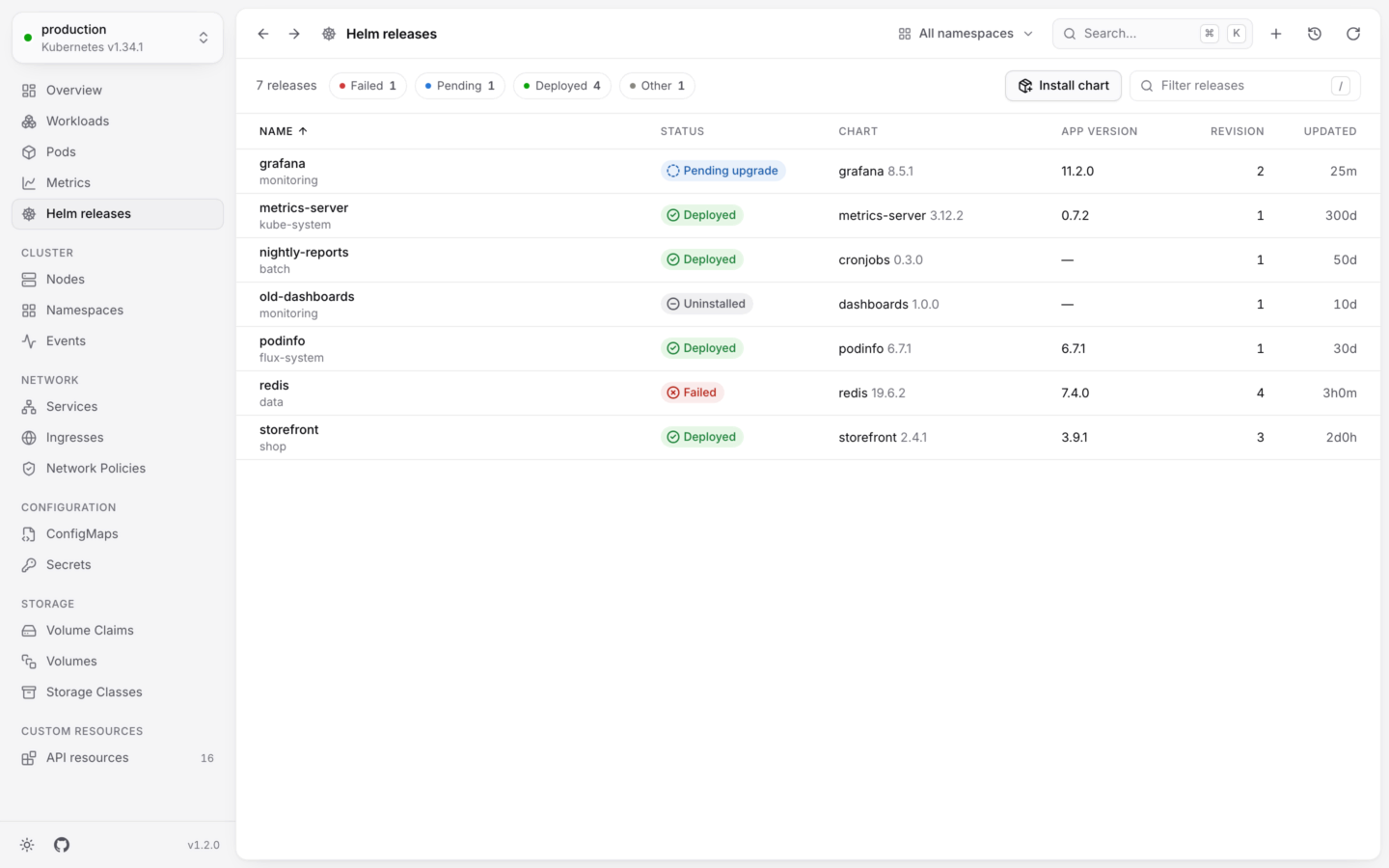Image resolution: width=1389 pixels, height=868 pixels.
Task: Open the All namespaces dropdown
Action: [966, 34]
